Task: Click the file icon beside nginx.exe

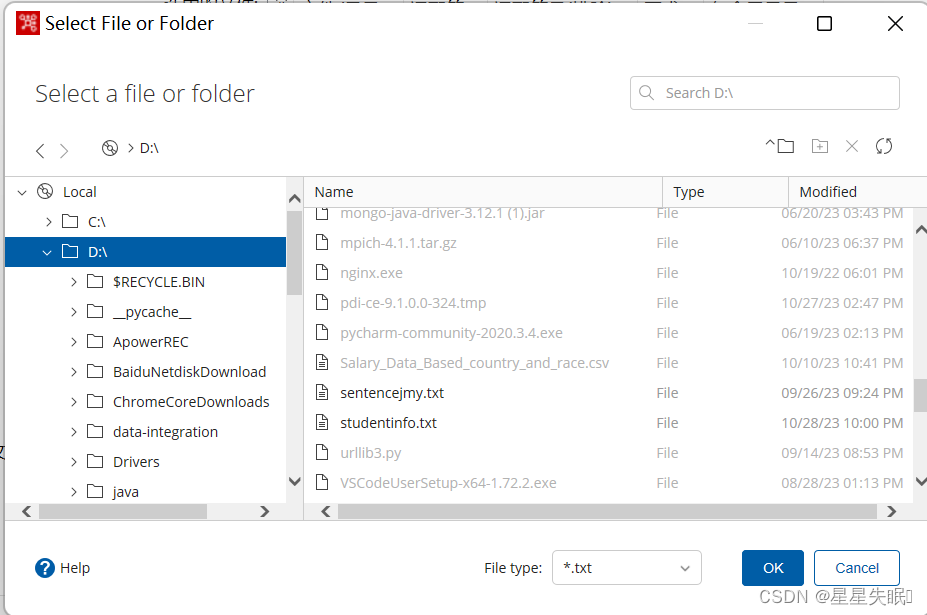Action: 322,272
